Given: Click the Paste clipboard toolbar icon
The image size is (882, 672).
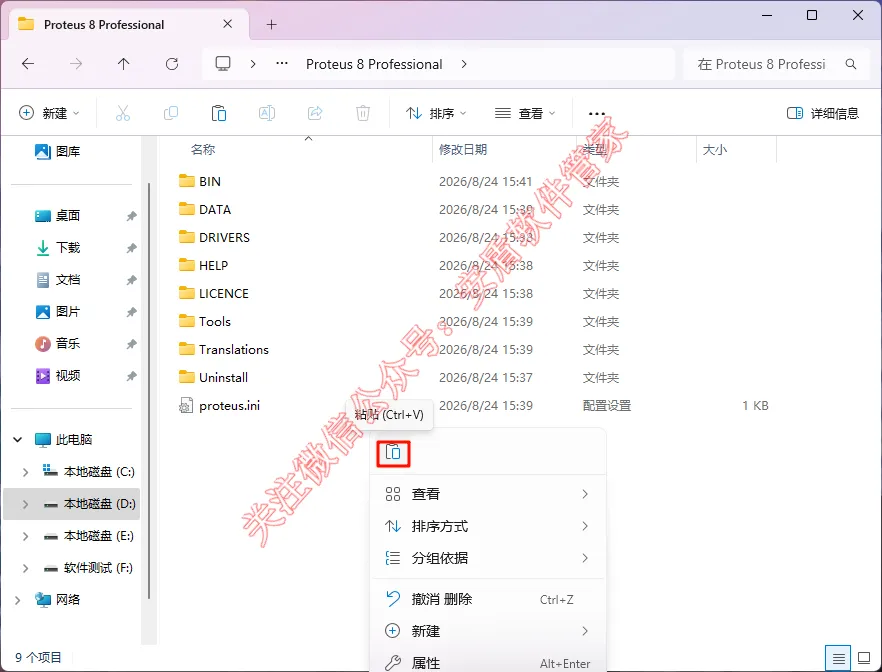Looking at the screenshot, I should (x=219, y=113).
